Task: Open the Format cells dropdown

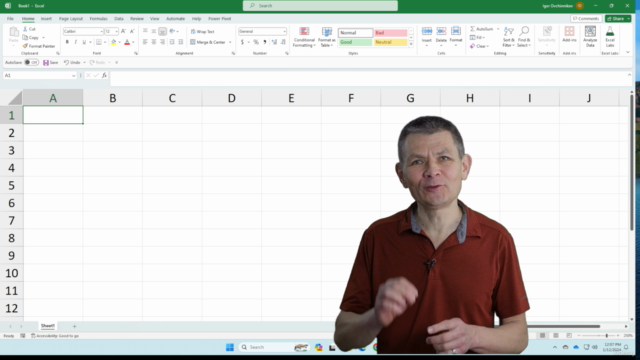Action: point(456,36)
